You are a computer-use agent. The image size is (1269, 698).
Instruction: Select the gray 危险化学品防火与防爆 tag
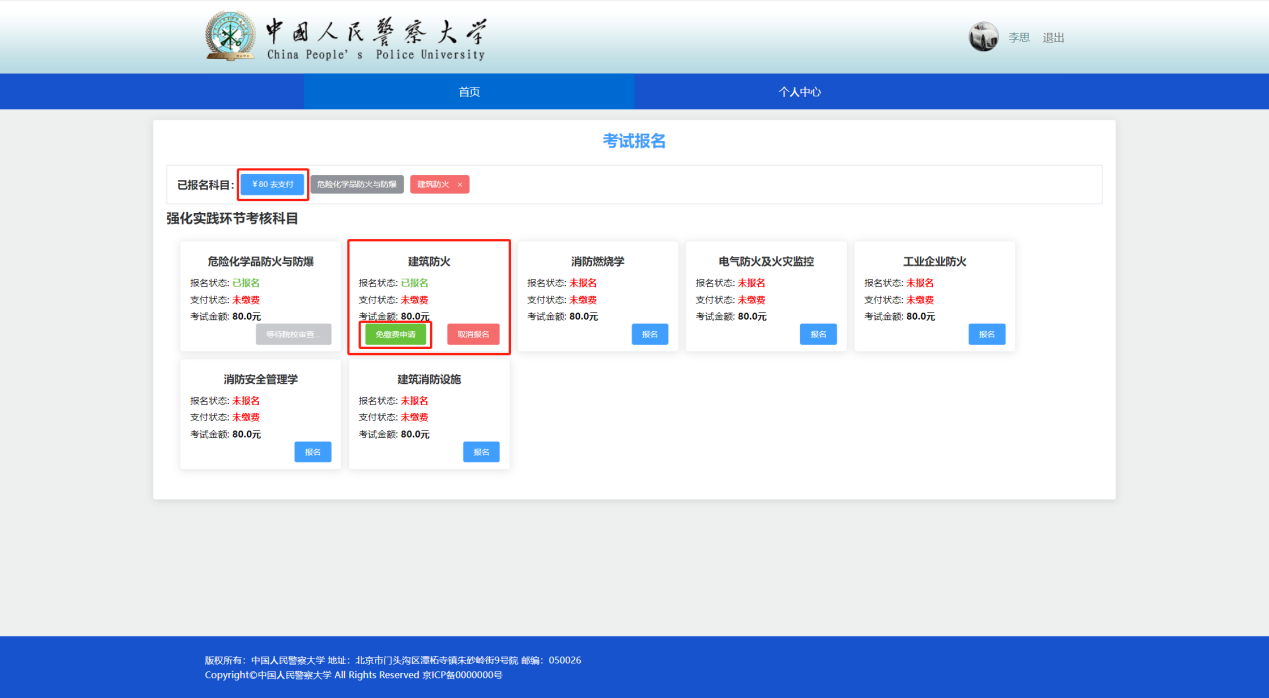[x=357, y=185]
